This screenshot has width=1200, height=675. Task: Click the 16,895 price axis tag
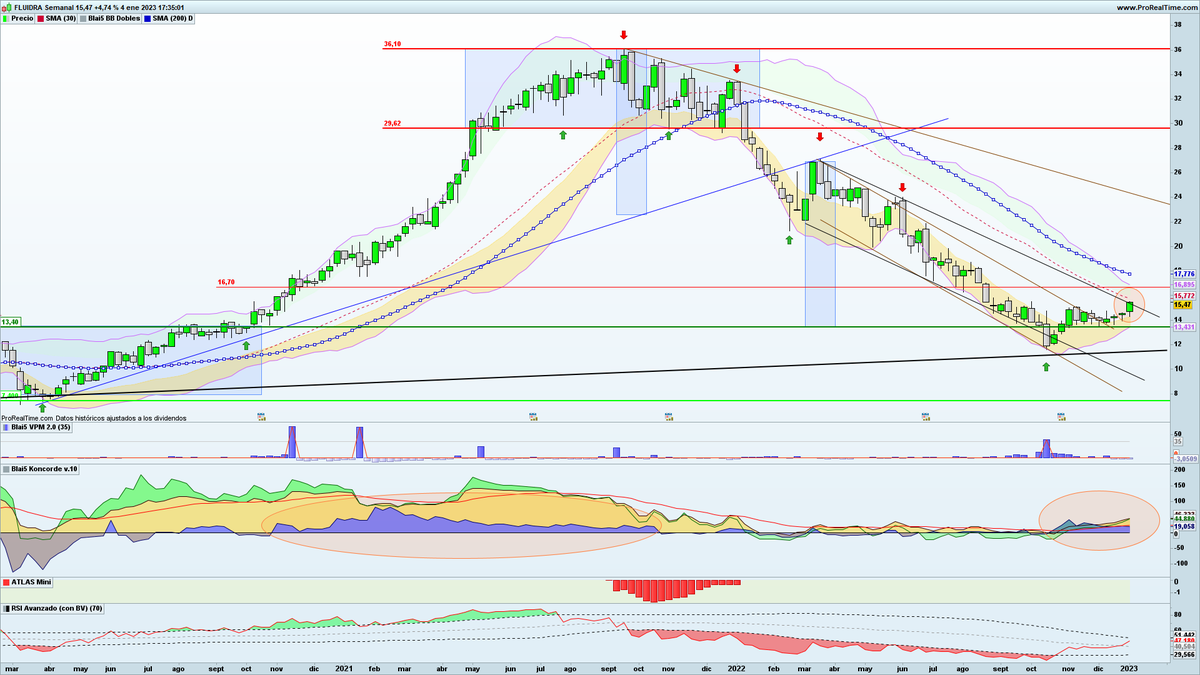coord(1183,285)
